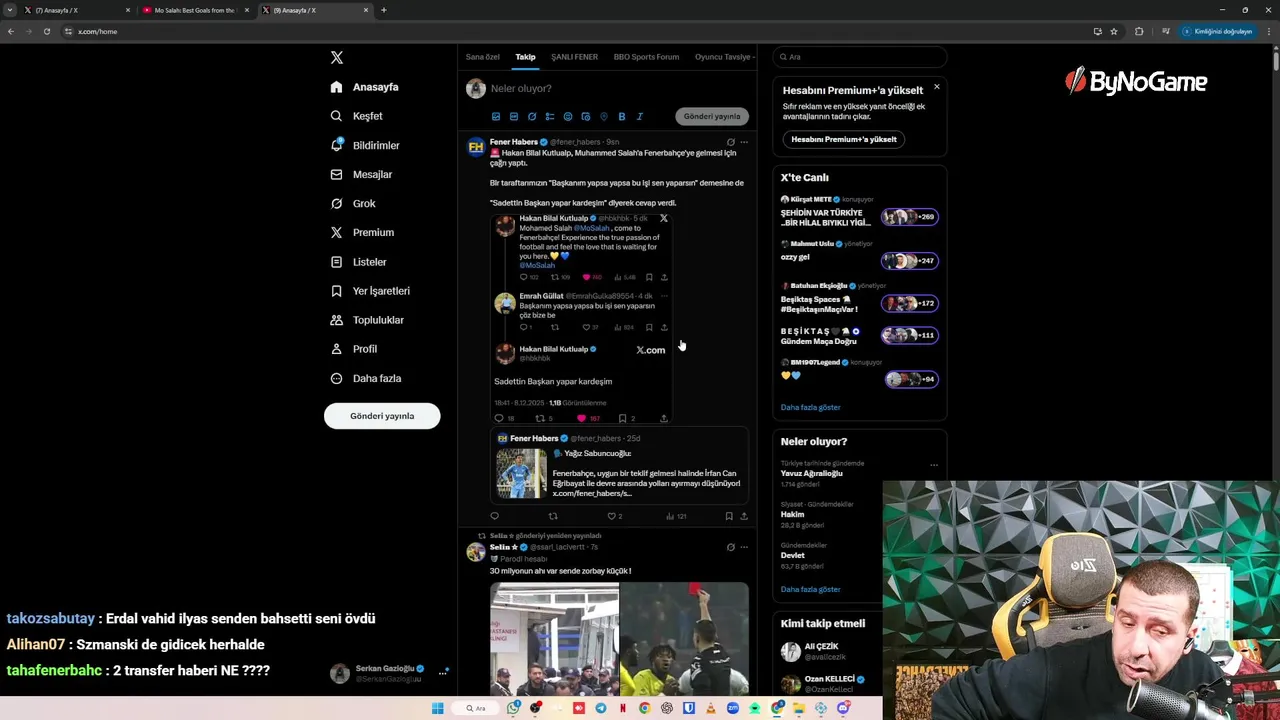The width and height of the screenshot is (1280, 720).
Task: Open more options on Selia post
Action: pos(744,547)
